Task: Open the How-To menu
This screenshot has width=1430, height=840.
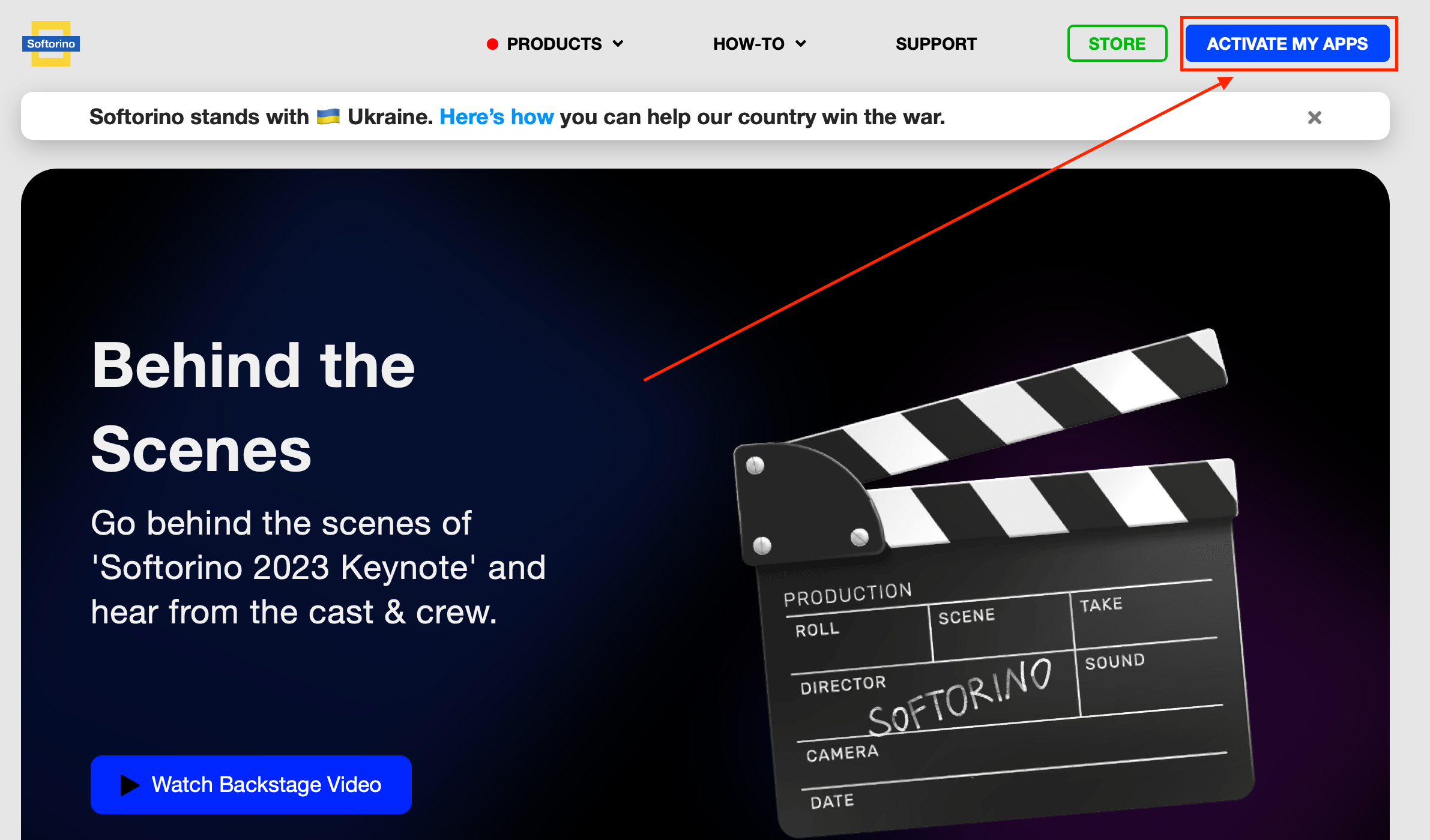Action: pyautogui.click(x=749, y=44)
